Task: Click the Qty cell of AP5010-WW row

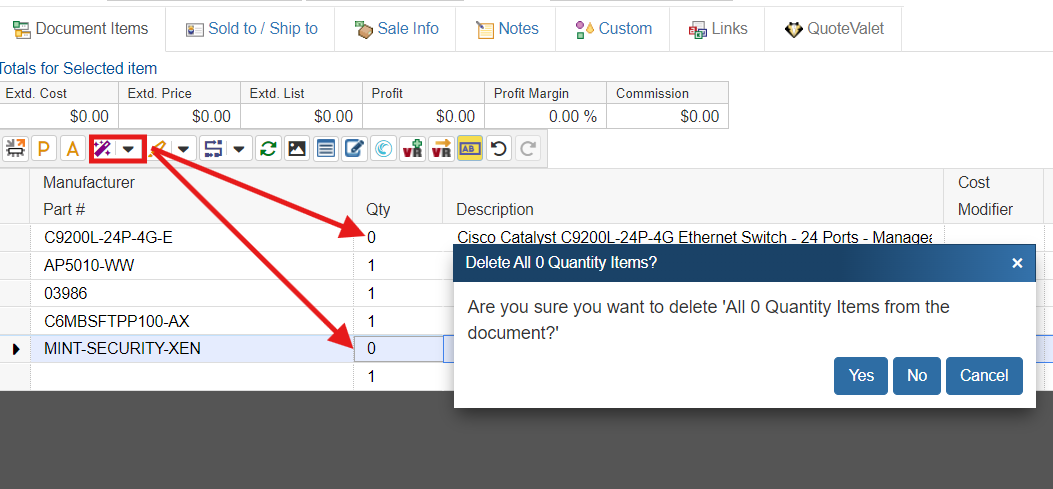Action: pyautogui.click(x=398, y=265)
